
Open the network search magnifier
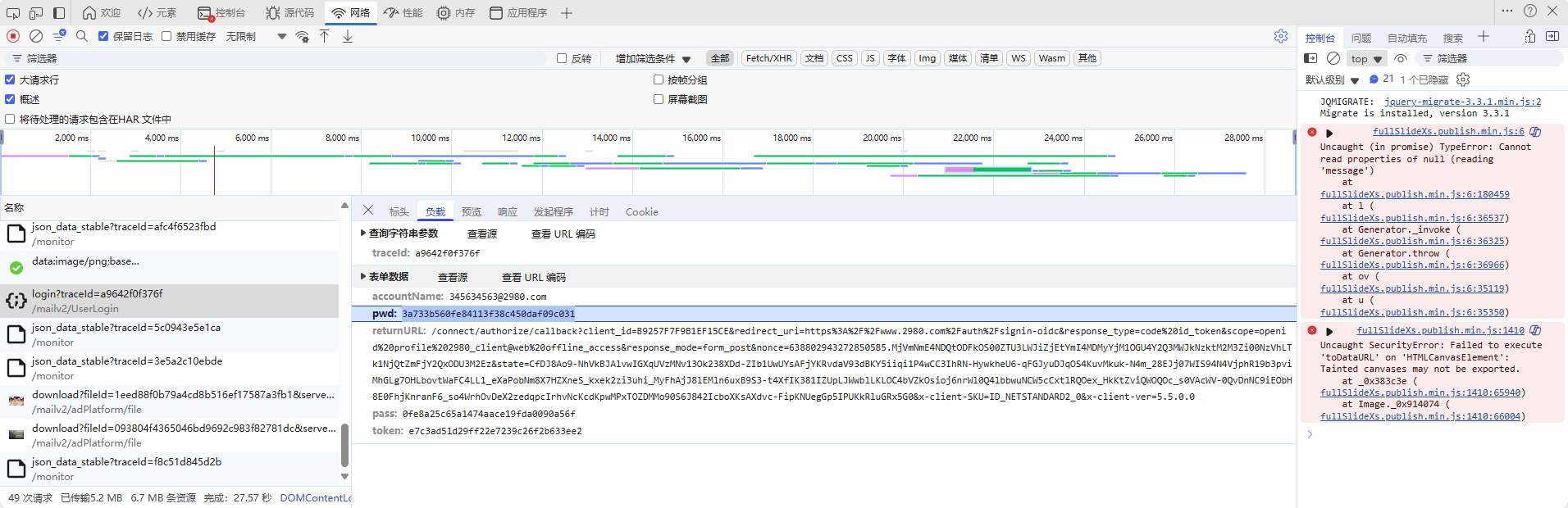(82, 36)
